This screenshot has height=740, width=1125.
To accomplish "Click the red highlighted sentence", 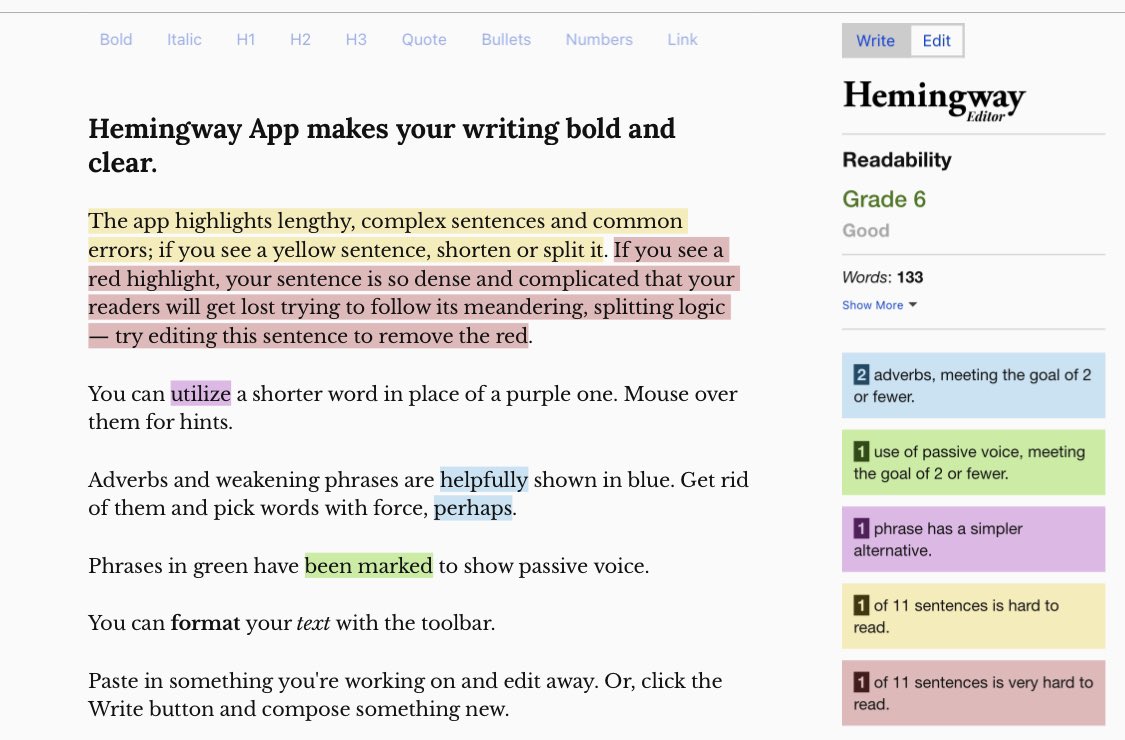I will click(413, 293).
